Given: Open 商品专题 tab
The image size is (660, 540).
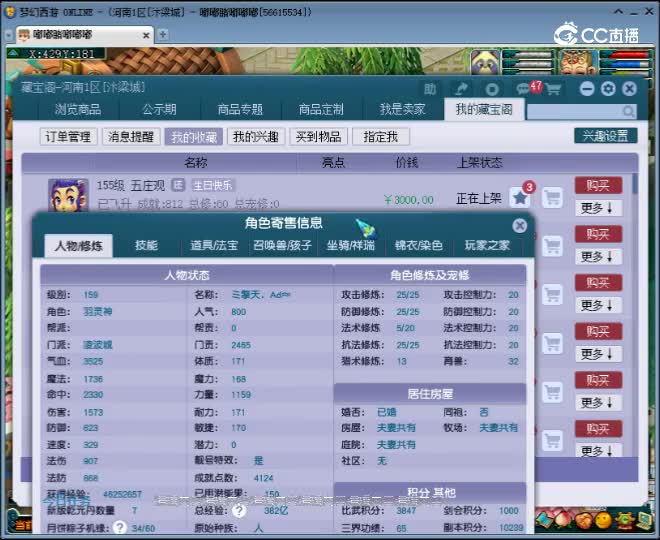Looking at the screenshot, I should (240, 110).
